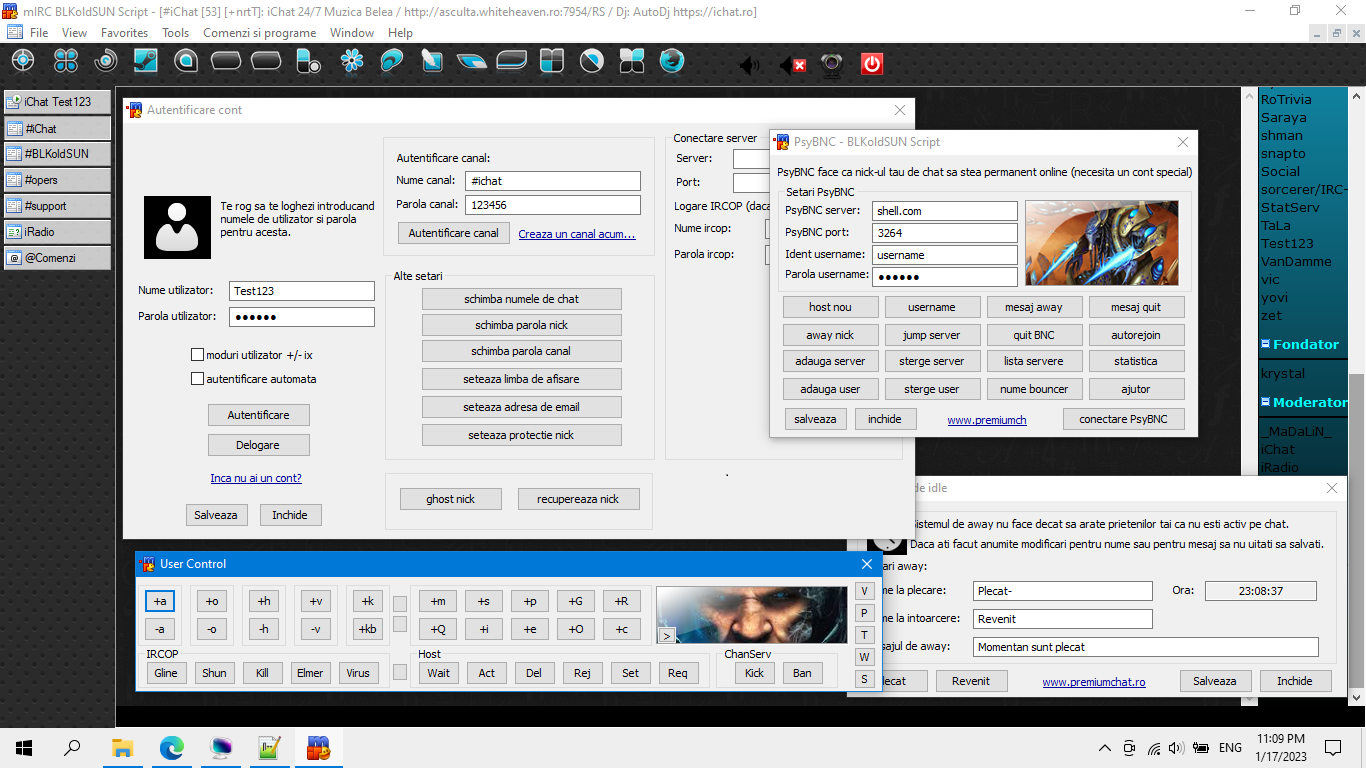
Task: Click the Nume utilizator input field
Action: [x=302, y=291]
